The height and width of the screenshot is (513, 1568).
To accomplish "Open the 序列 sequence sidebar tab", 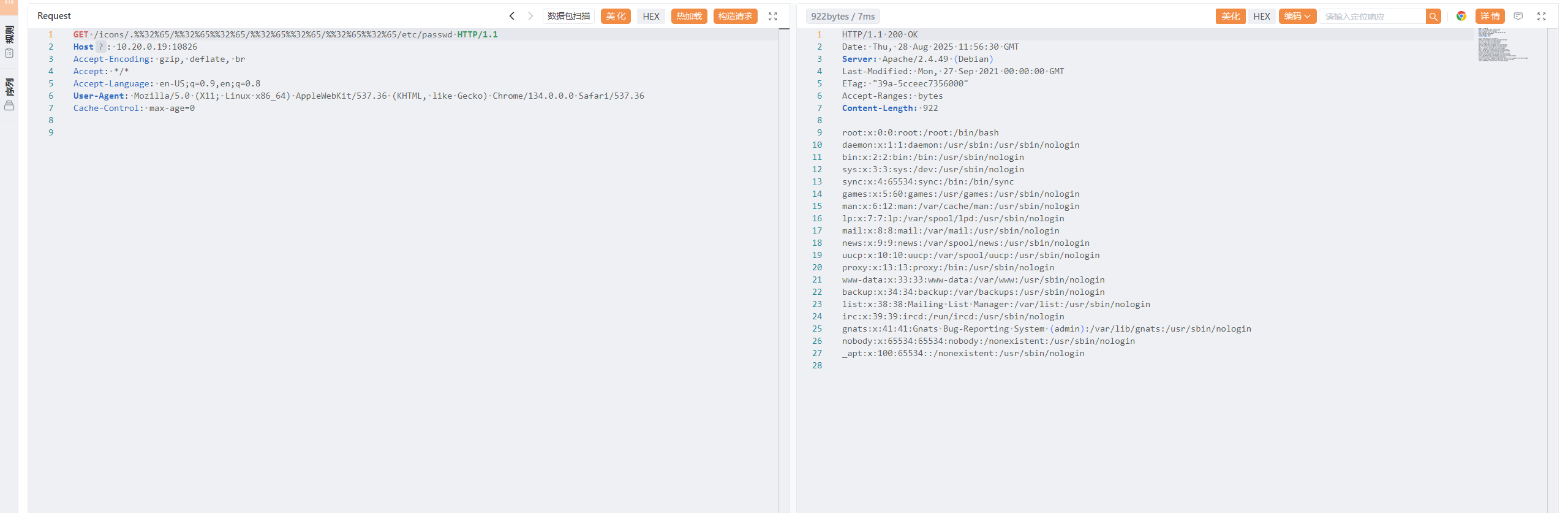I will (x=9, y=94).
